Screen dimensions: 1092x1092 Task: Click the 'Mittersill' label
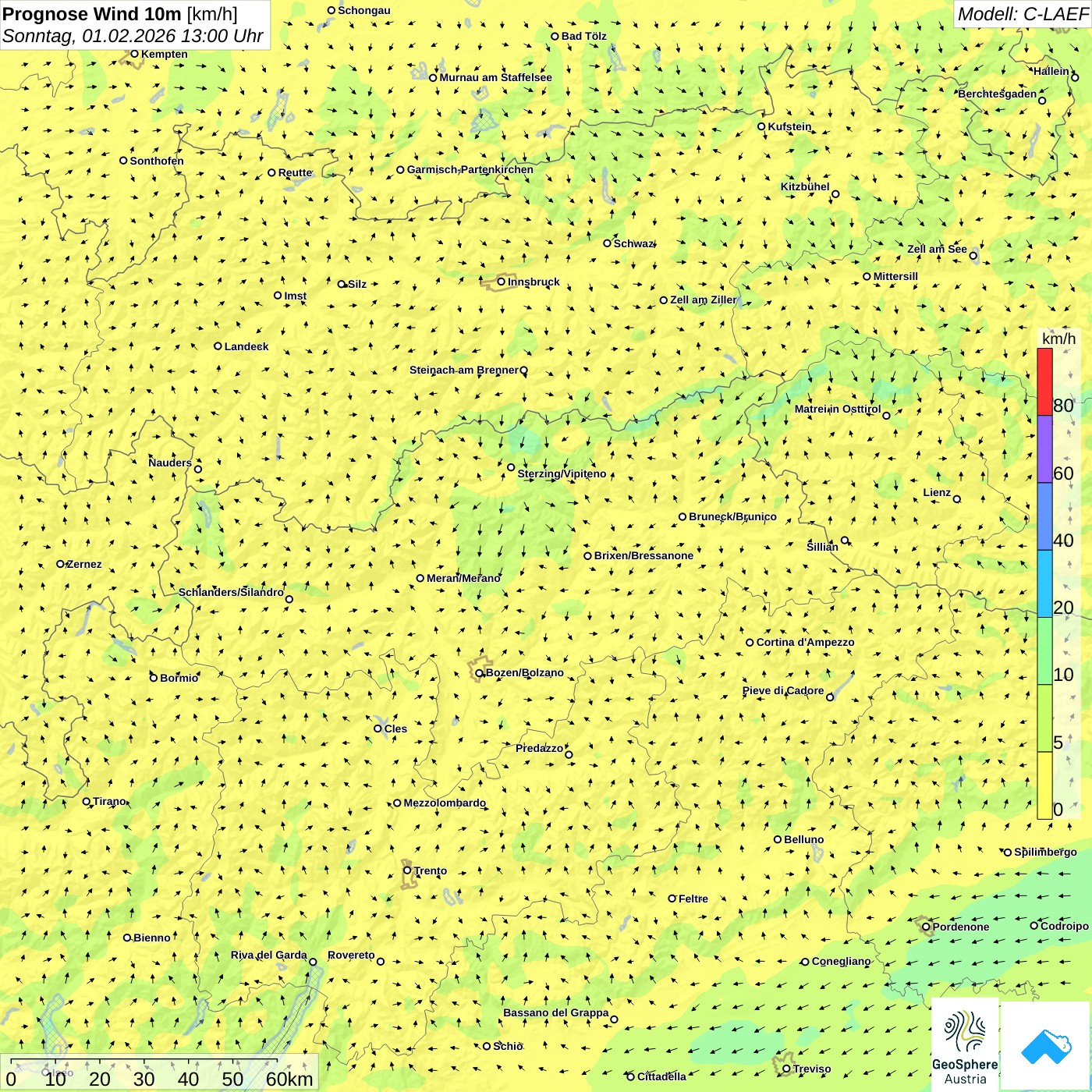[x=896, y=276]
